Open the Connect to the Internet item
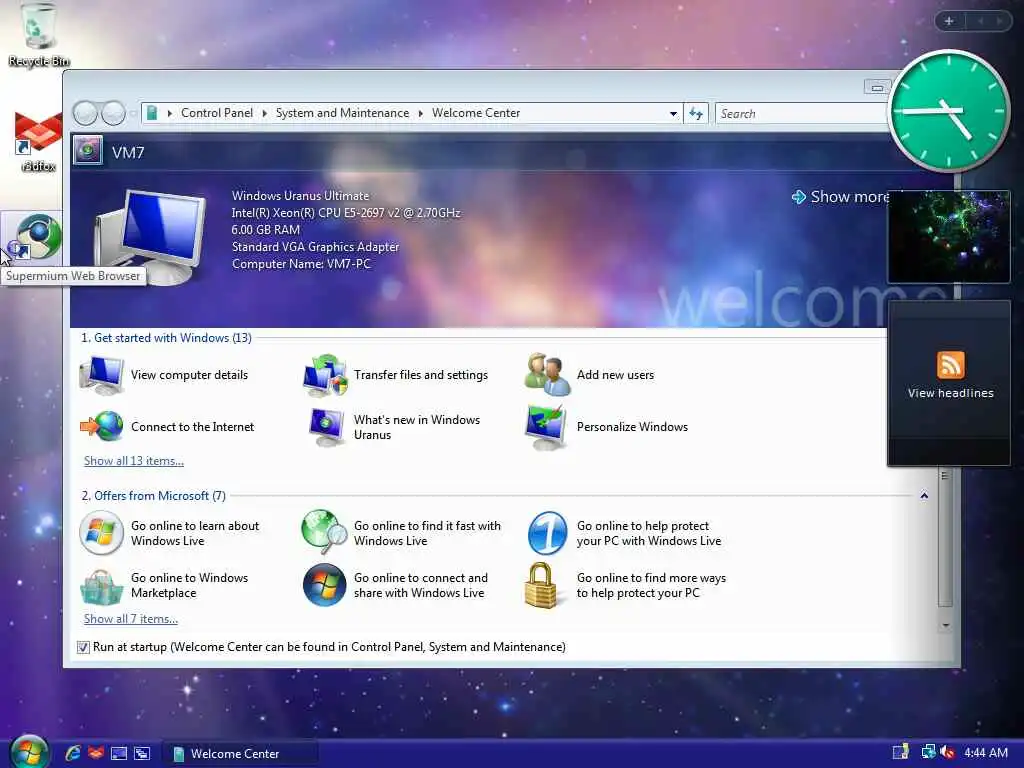The width and height of the screenshot is (1024, 768). point(167,426)
